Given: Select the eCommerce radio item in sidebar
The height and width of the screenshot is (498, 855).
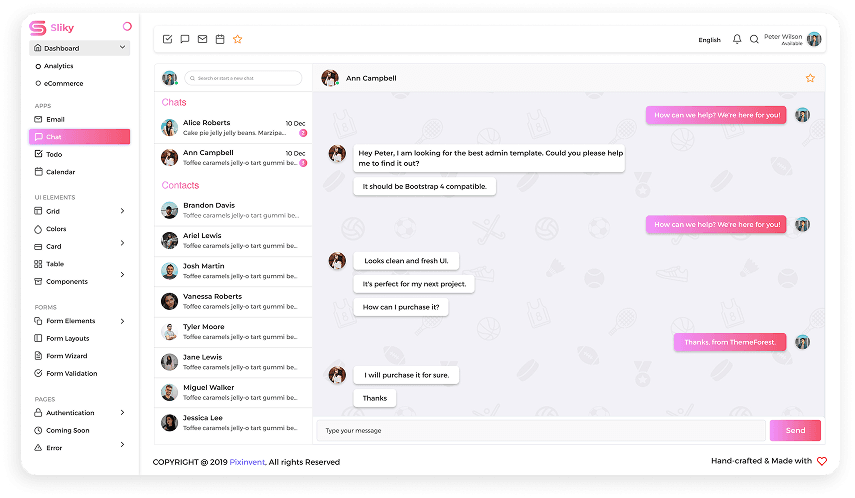Looking at the screenshot, I should (63, 83).
